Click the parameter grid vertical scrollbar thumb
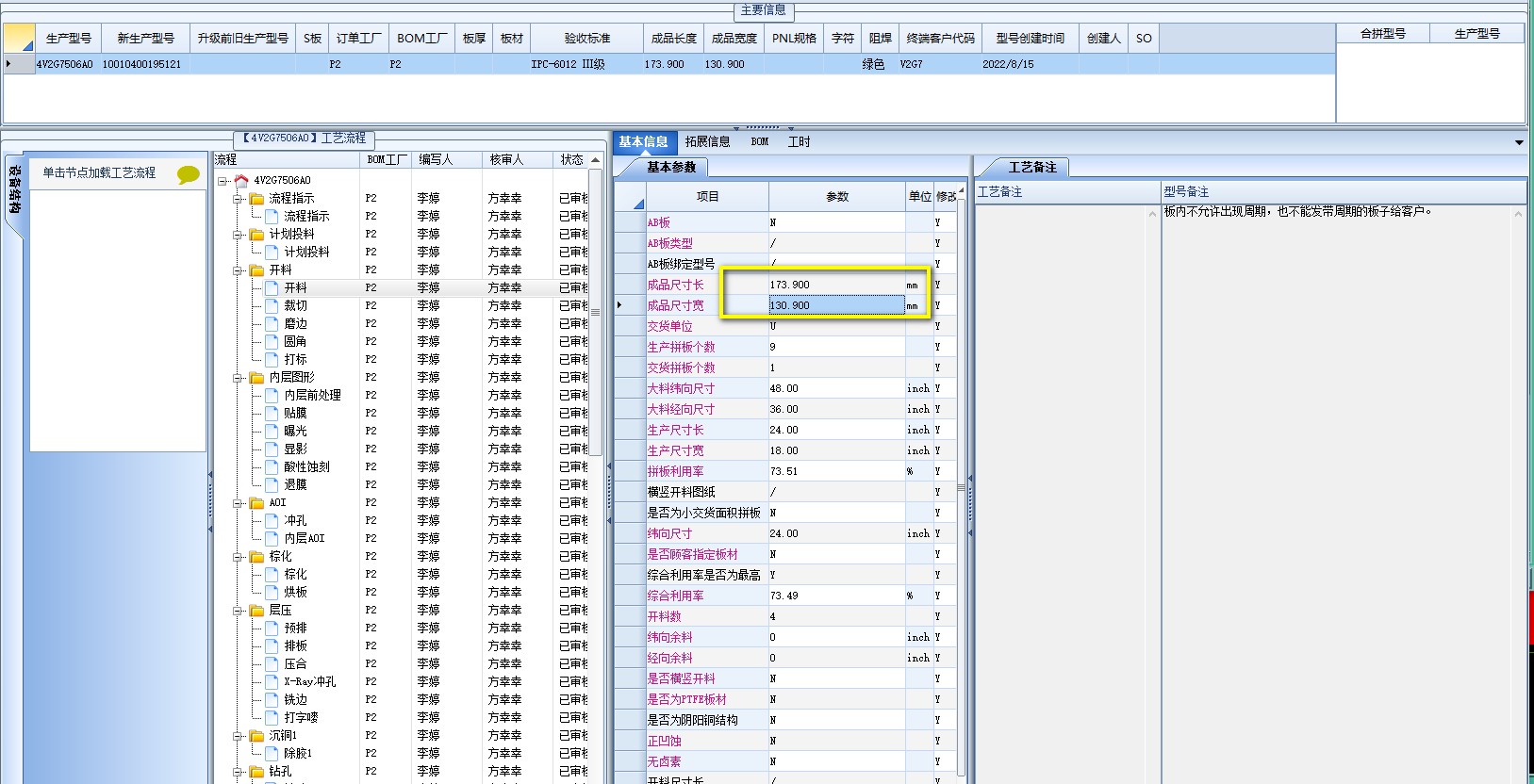 (961, 488)
